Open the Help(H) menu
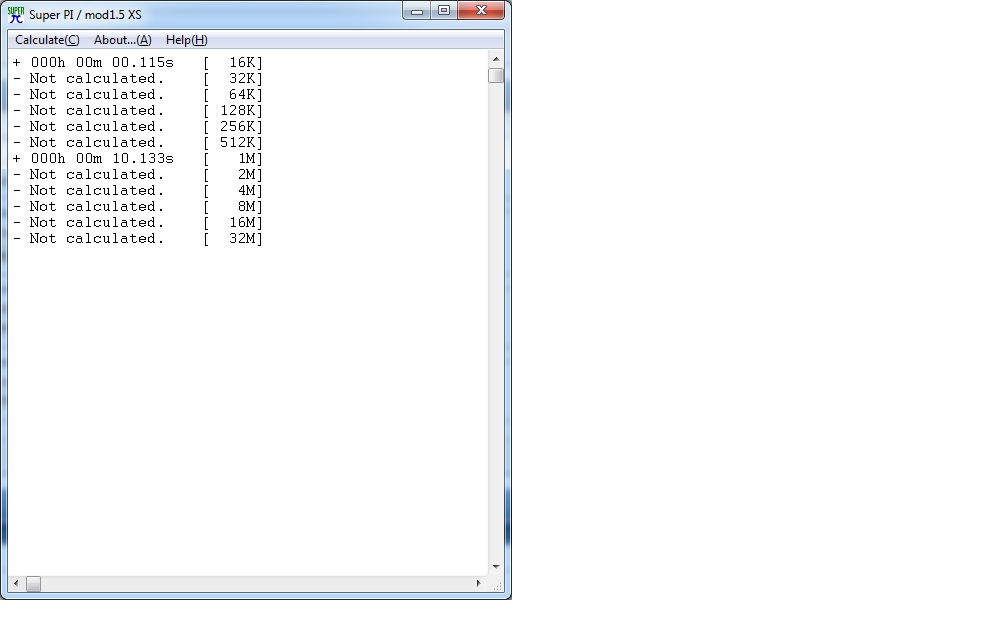 click(x=186, y=40)
